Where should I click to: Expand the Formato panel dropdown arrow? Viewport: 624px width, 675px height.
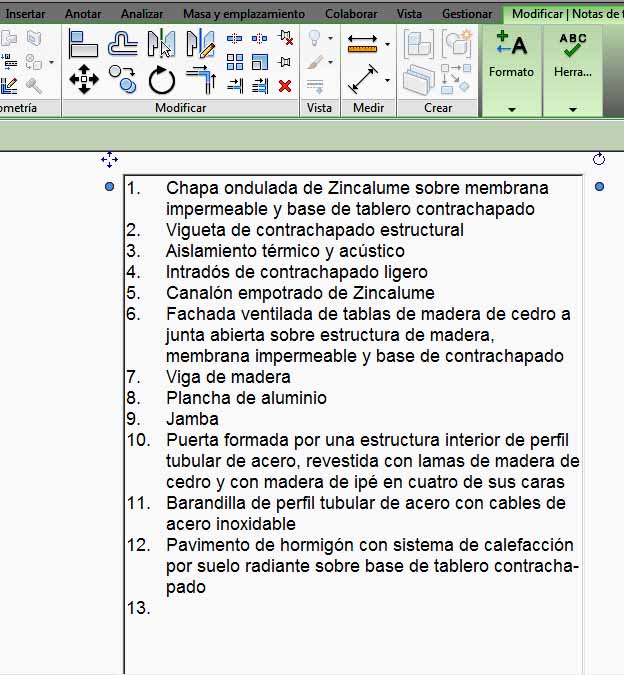(511, 108)
